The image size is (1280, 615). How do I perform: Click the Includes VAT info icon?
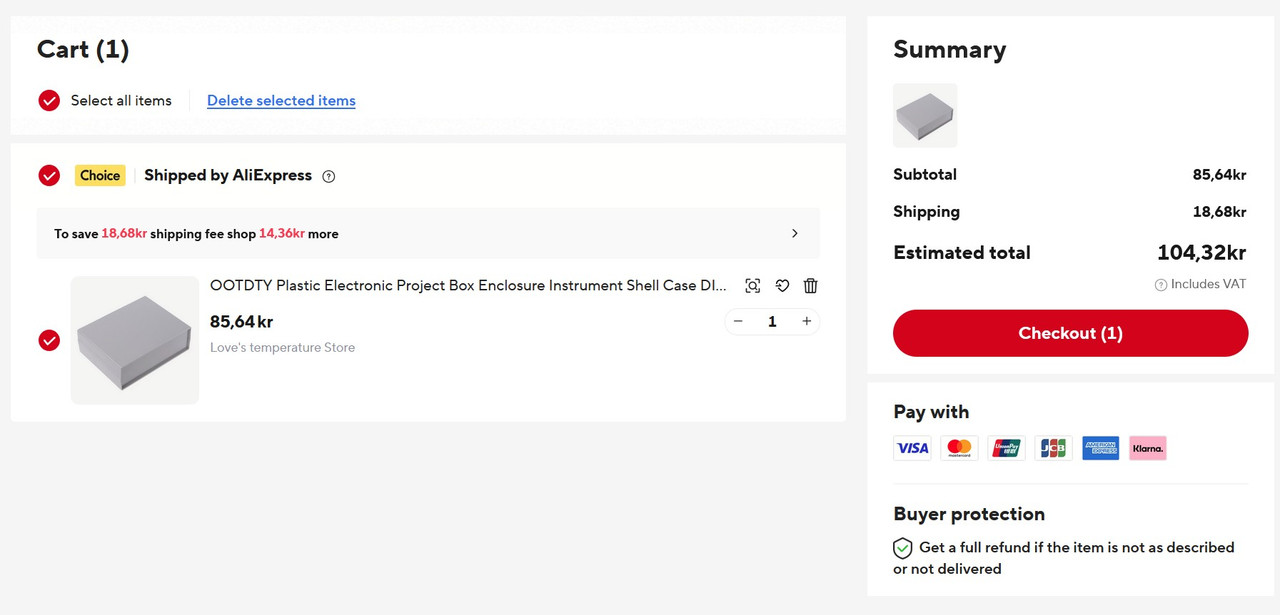click(1161, 285)
